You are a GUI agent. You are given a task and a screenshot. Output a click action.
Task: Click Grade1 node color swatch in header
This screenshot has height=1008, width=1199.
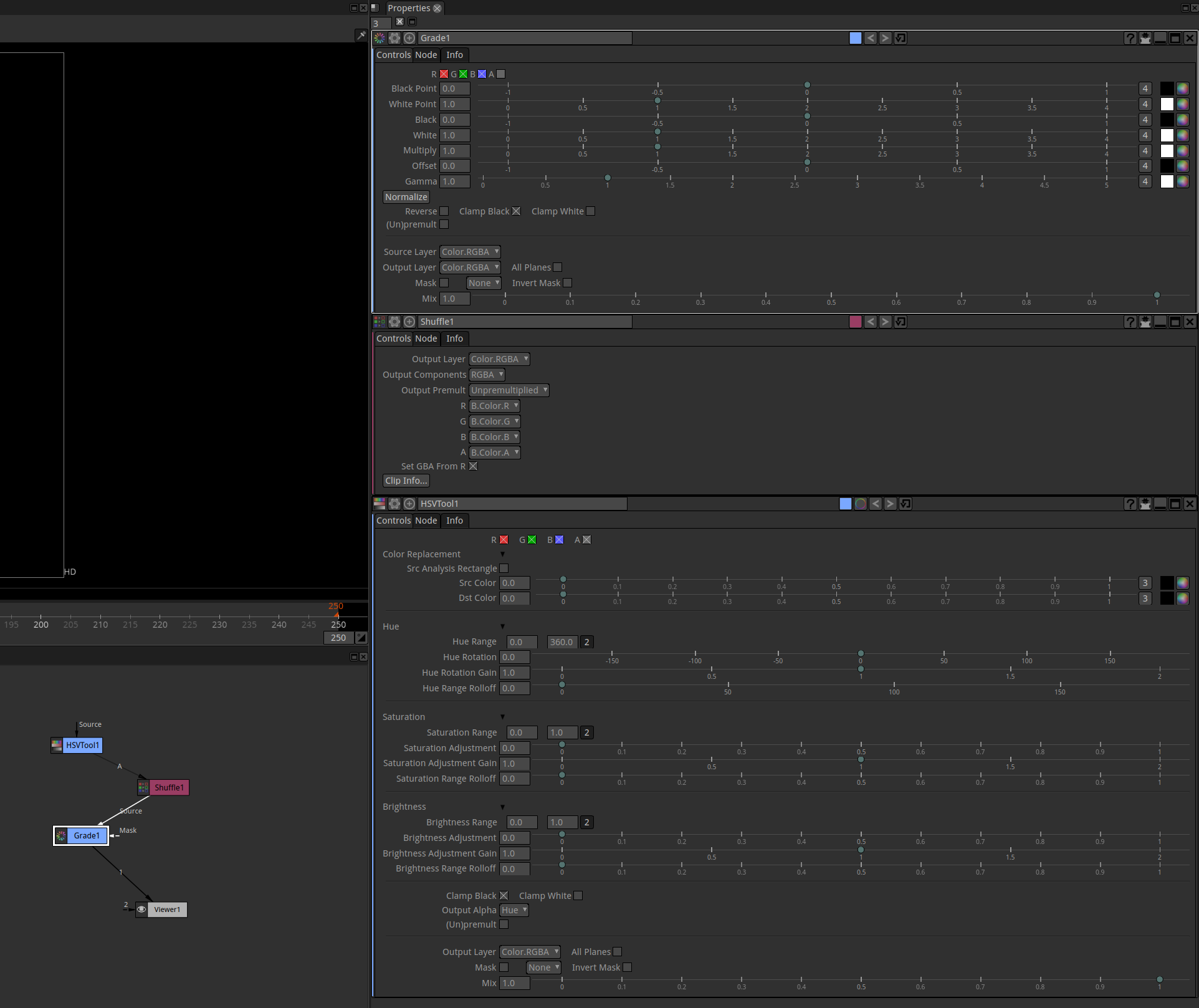[x=856, y=38]
